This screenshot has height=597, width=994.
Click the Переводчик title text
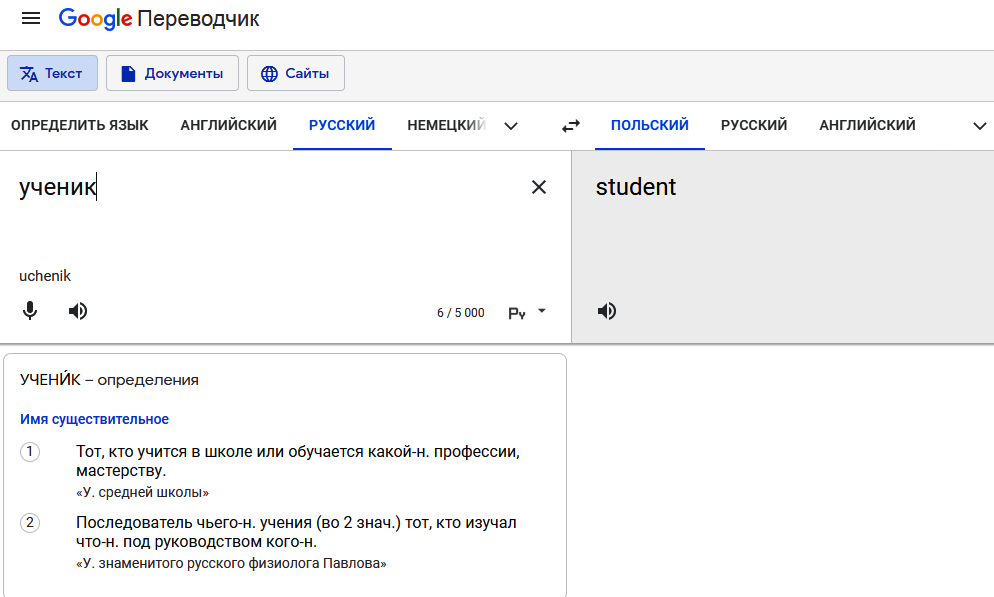(198, 19)
